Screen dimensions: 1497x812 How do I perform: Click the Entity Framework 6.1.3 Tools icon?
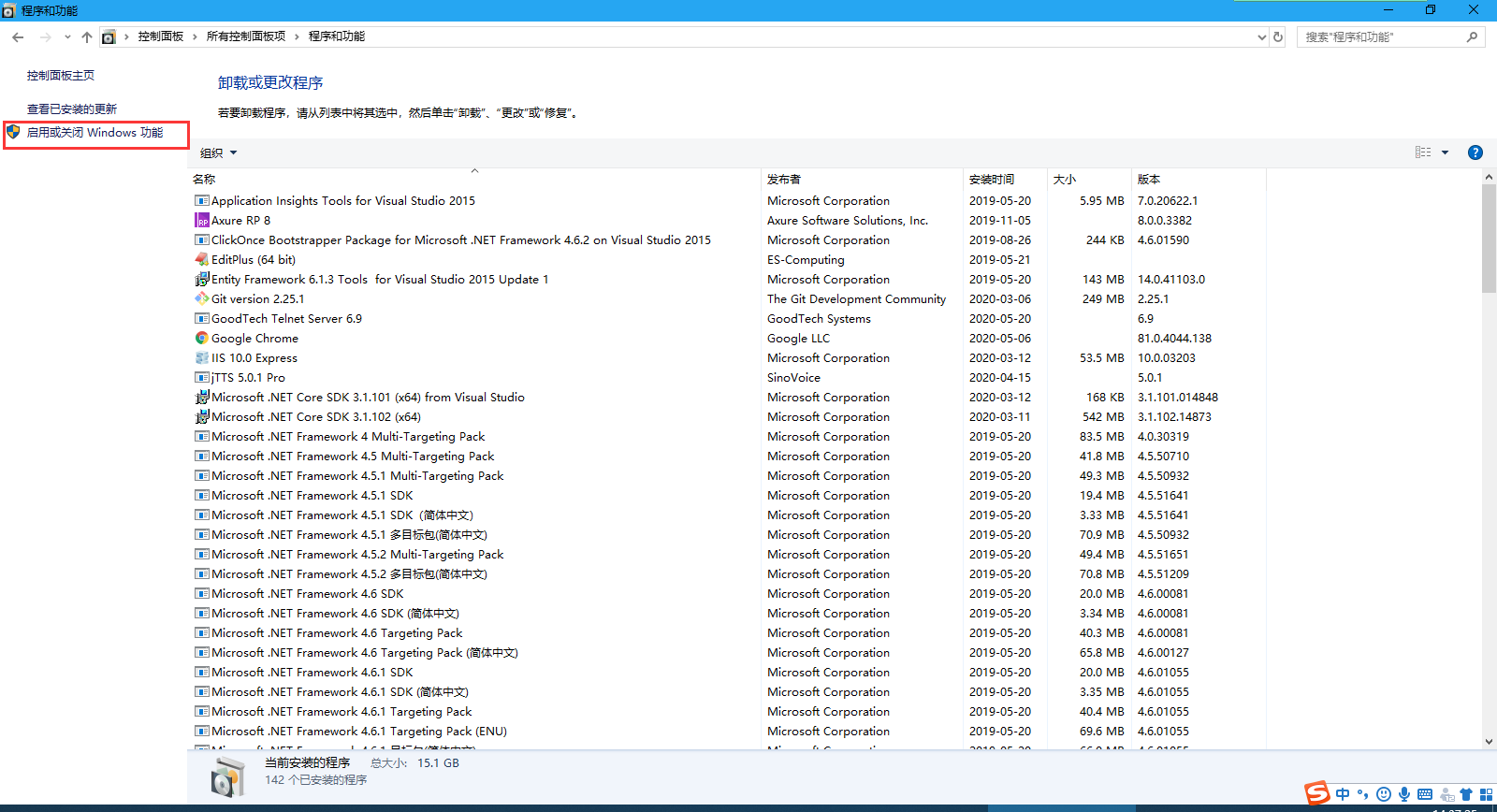(x=201, y=280)
